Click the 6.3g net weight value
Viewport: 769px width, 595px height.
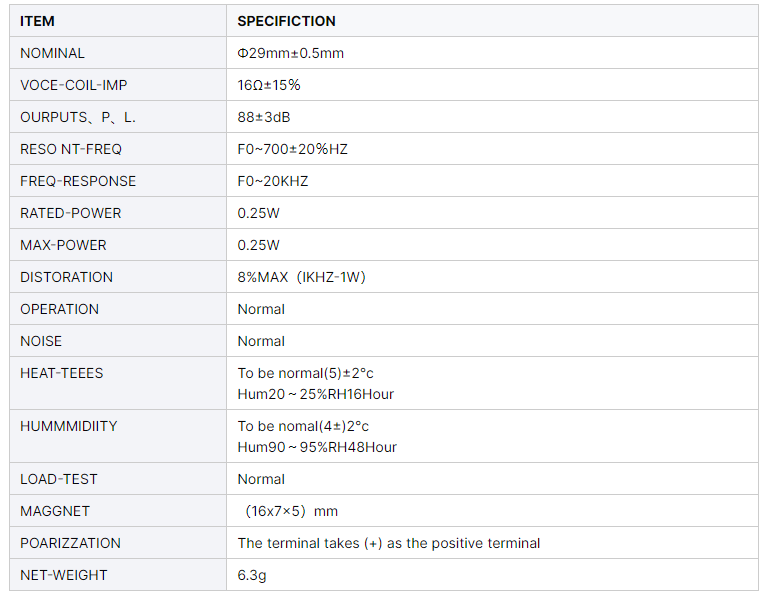point(252,575)
